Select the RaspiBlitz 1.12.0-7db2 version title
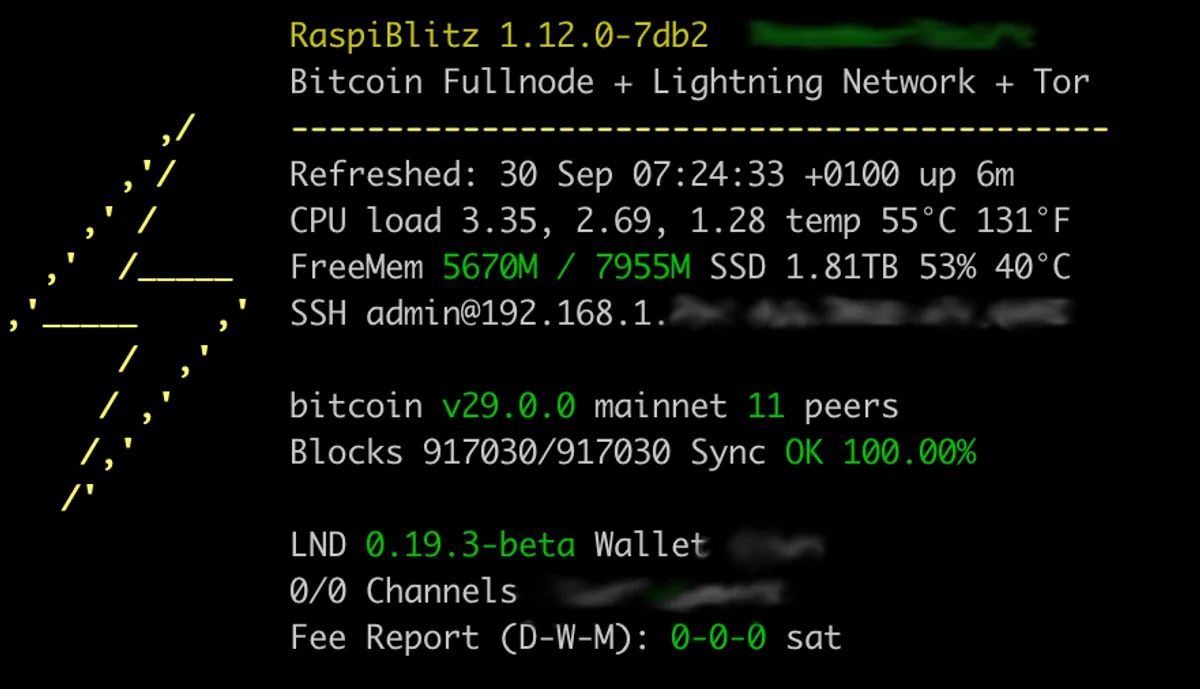The height and width of the screenshot is (689, 1200). click(499, 36)
